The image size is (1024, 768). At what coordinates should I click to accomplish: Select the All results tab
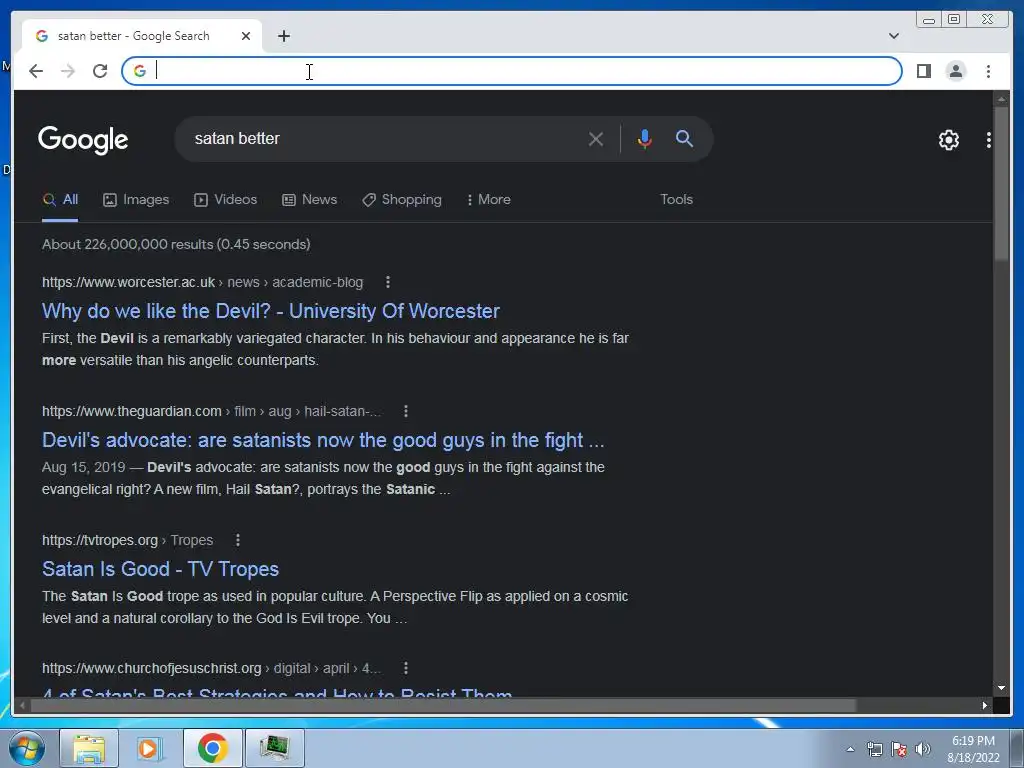[x=60, y=200]
